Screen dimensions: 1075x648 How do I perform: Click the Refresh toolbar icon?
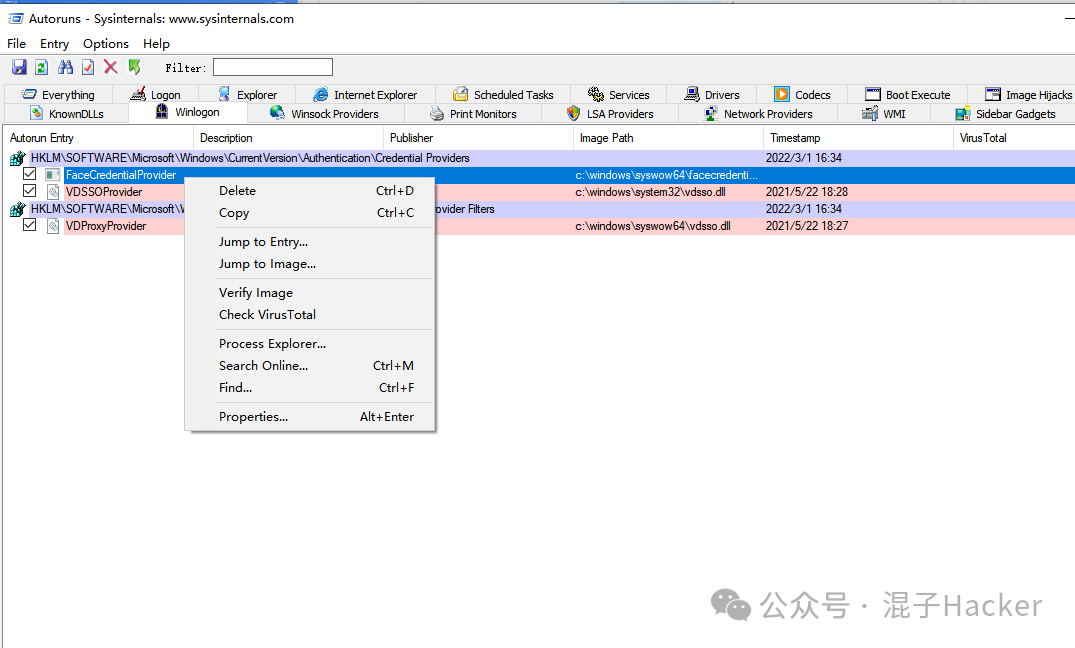tap(41, 66)
